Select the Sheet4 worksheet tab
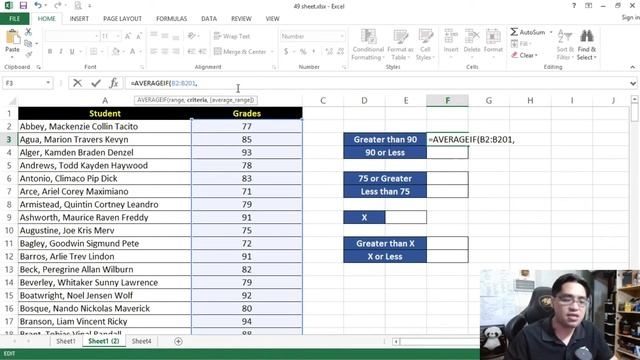Viewport: 640px width, 360px height. [x=141, y=341]
